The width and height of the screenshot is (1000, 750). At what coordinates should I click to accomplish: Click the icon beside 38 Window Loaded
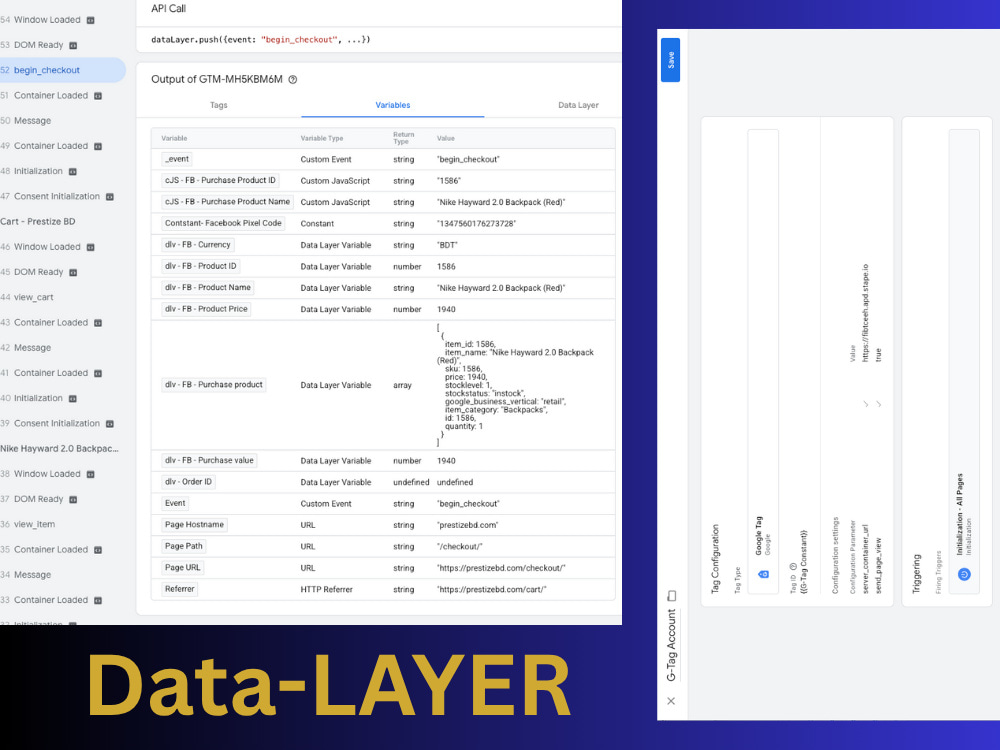point(91,474)
